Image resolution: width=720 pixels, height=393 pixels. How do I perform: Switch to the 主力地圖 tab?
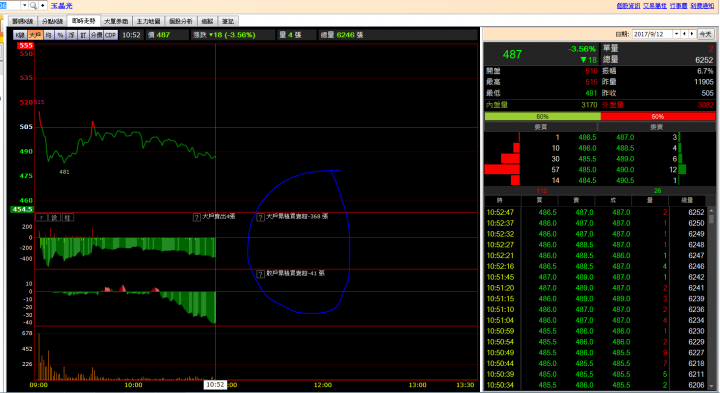(149, 21)
